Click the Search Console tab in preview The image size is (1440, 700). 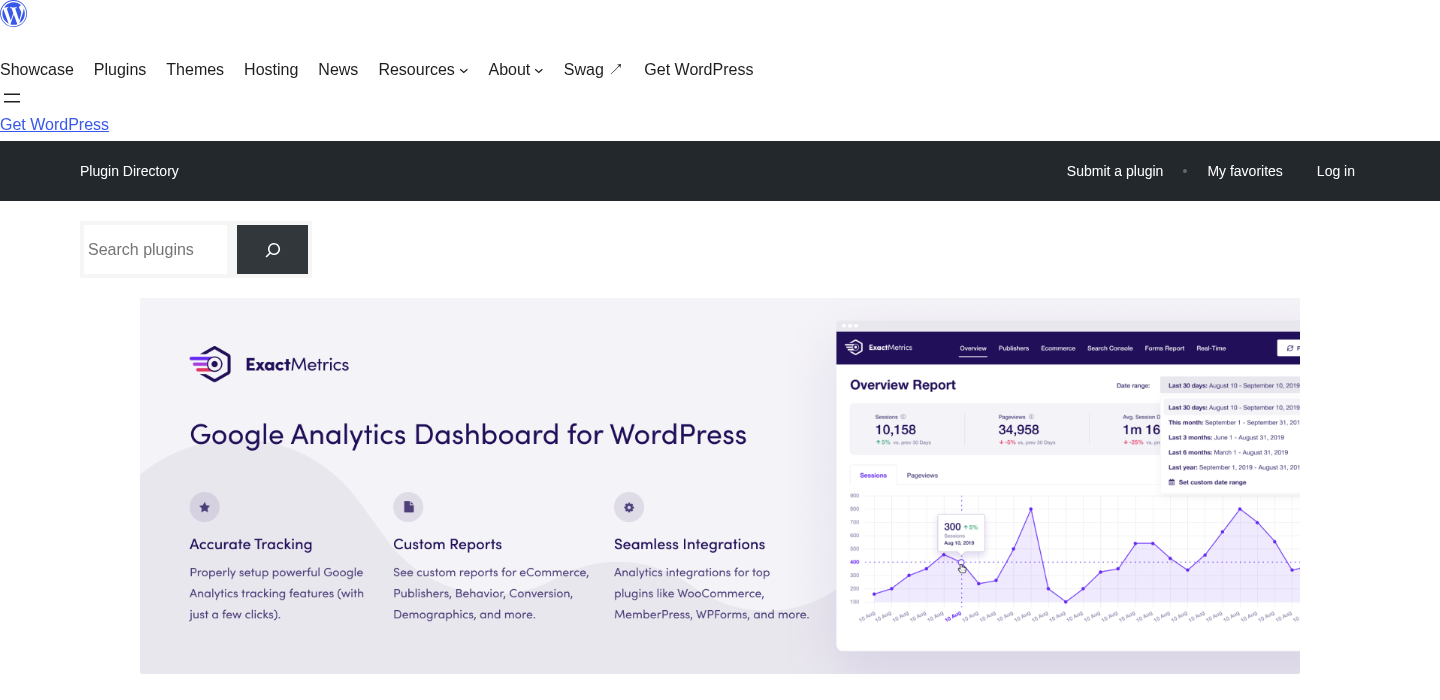point(1110,348)
